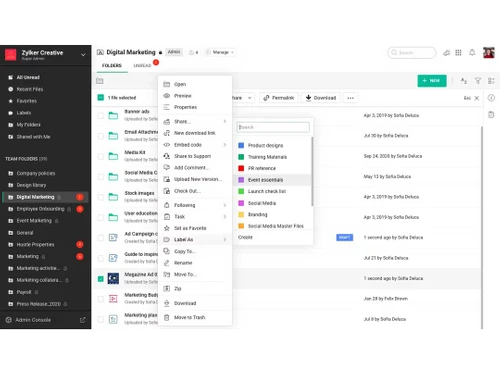Open the info panel icon at right
Viewport: 500px width, 375px height.
491,98
